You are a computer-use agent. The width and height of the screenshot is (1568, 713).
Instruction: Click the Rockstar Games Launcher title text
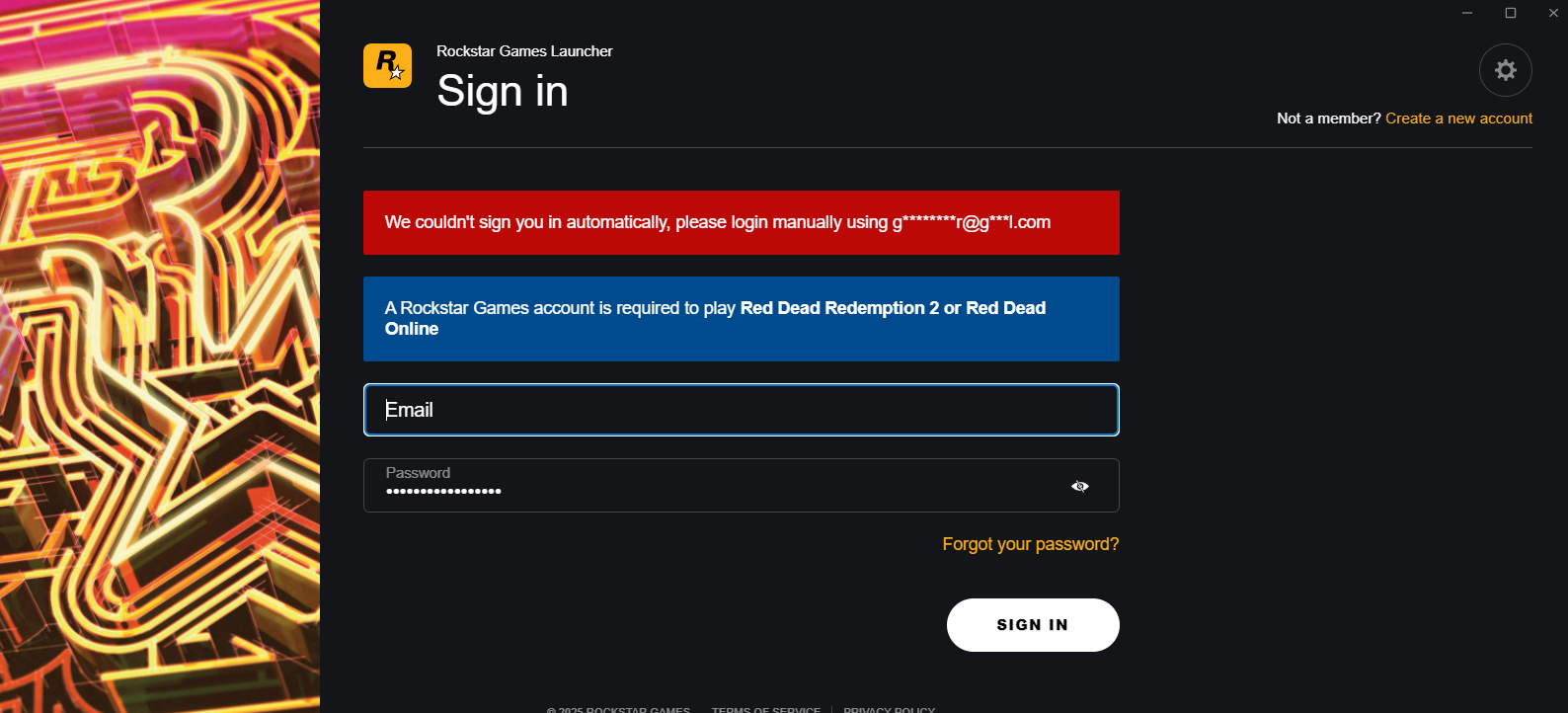(524, 51)
